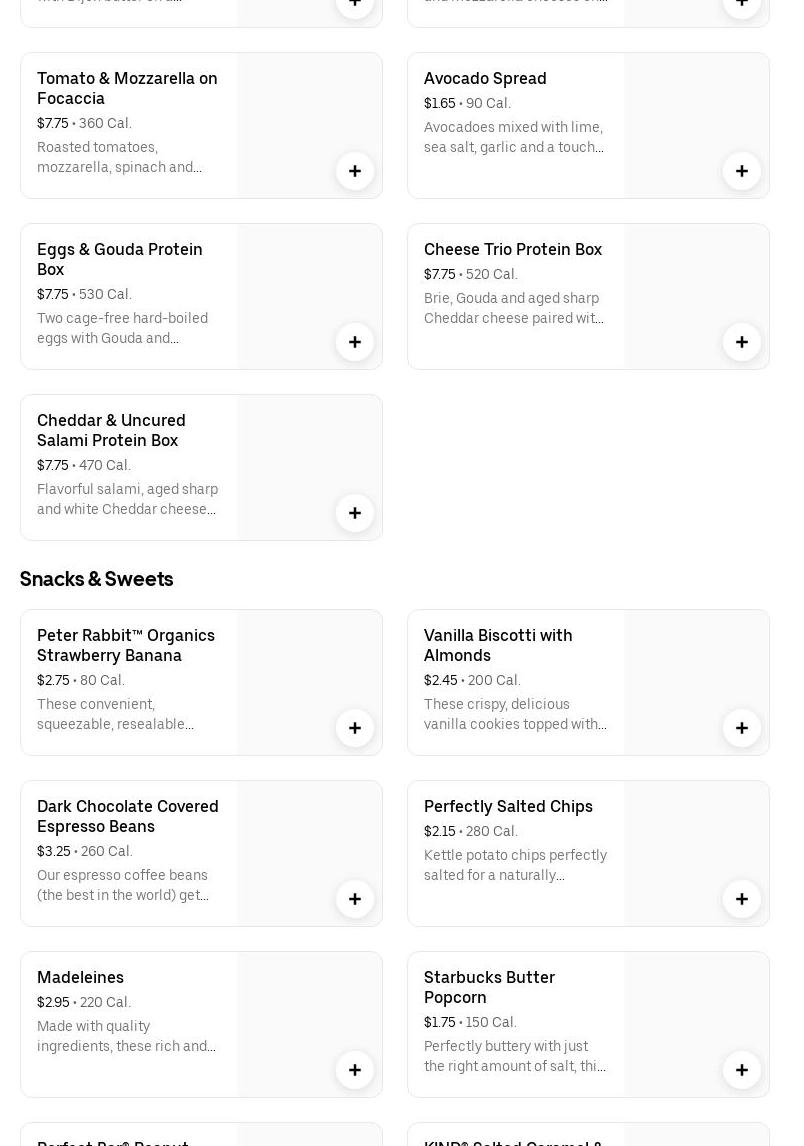Click Perfectly Salted Chips image placeholder
This screenshot has height=1146, width=804.
[x=696, y=840]
